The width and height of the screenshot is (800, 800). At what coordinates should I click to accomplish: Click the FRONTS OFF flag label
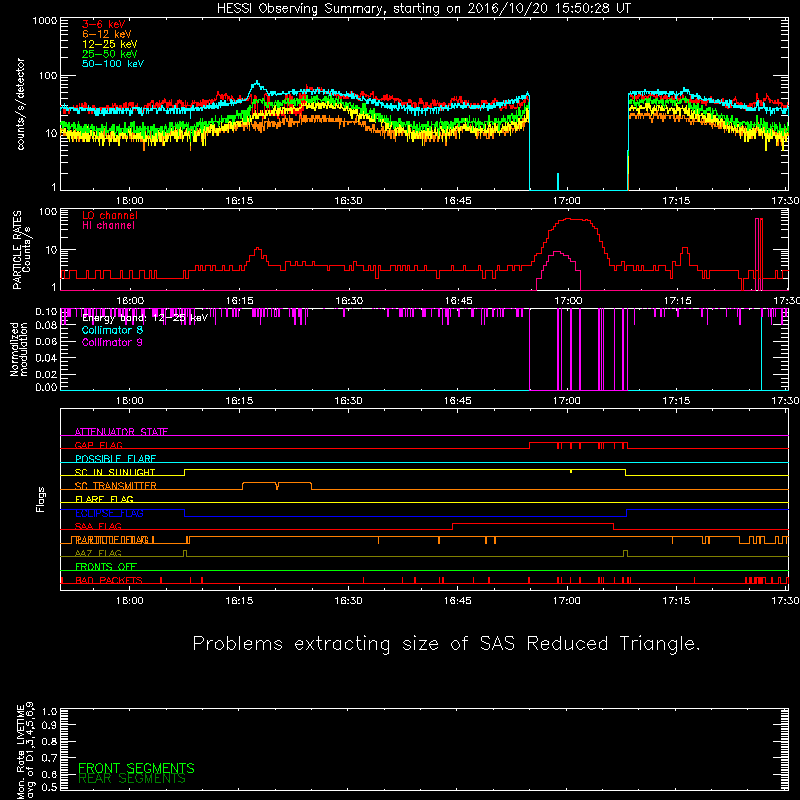106,567
